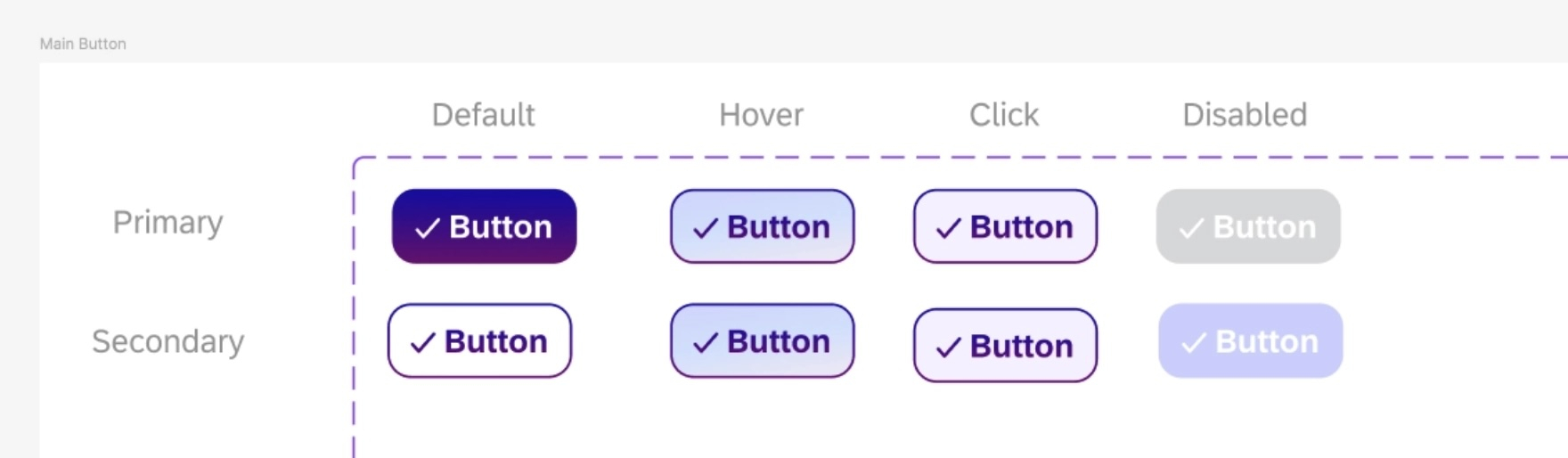Click checkmark icon in Primary Hover button

point(706,228)
